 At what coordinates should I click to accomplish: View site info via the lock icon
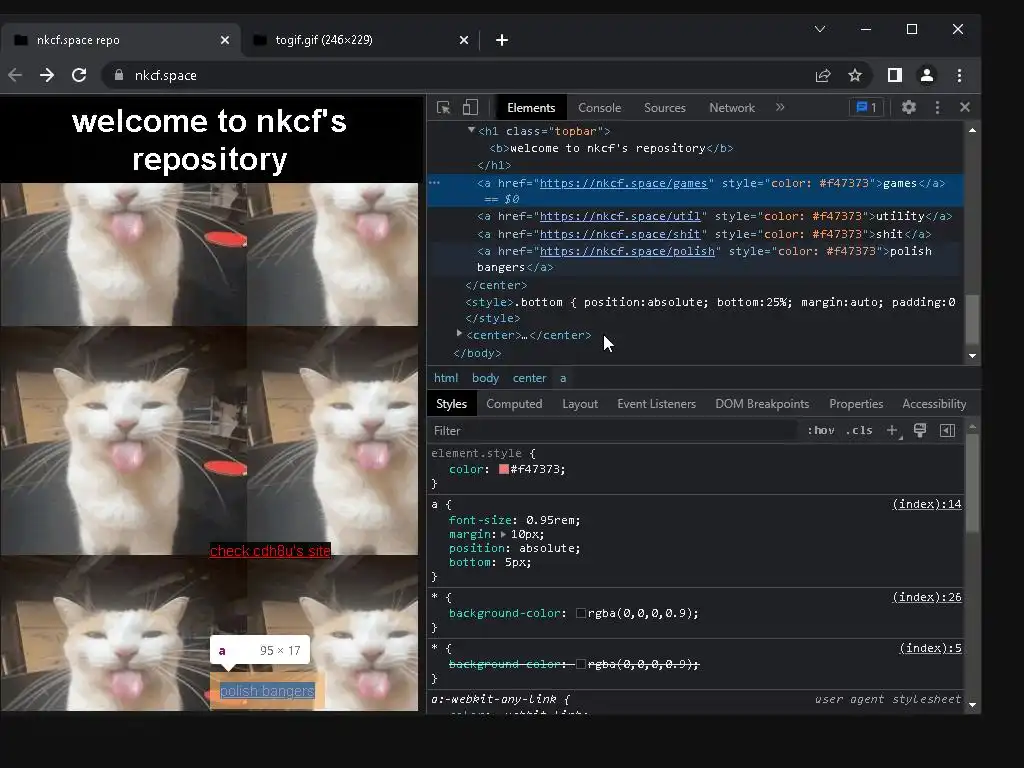[x=118, y=75]
